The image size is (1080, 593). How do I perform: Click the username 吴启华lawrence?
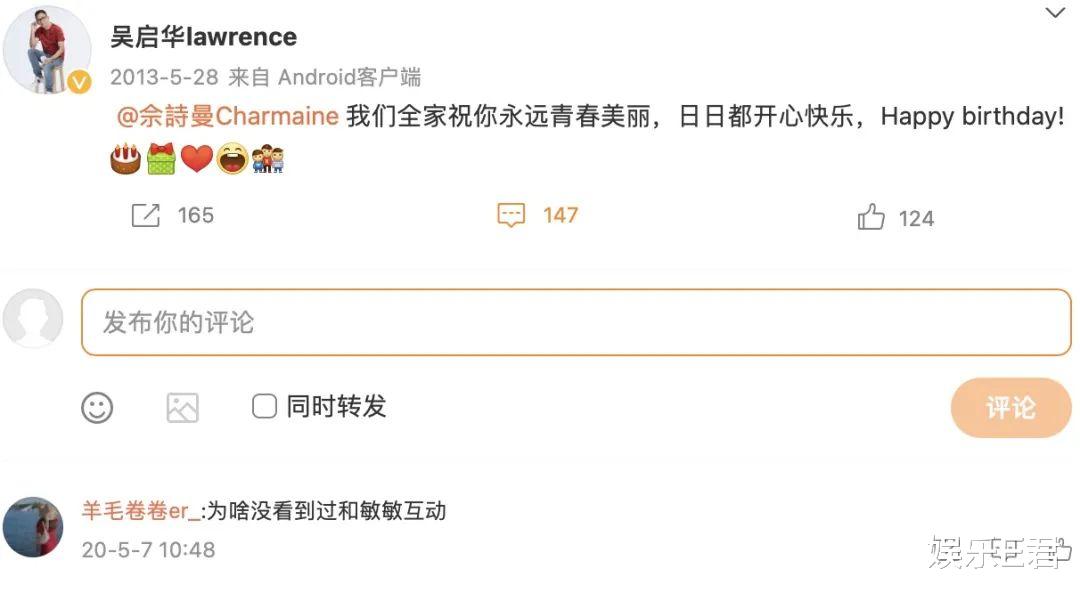tap(204, 36)
